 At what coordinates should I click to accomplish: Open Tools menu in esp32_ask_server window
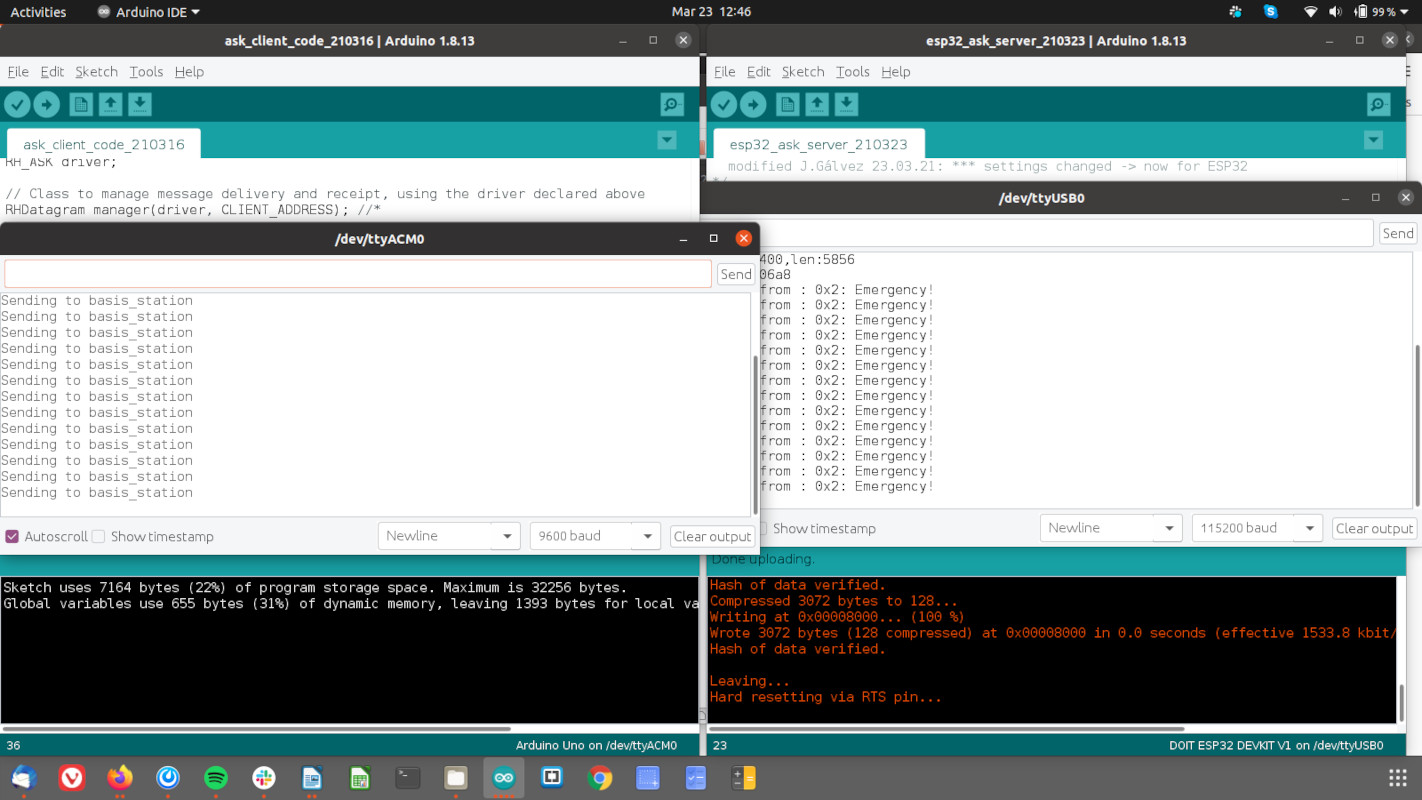[x=853, y=72]
